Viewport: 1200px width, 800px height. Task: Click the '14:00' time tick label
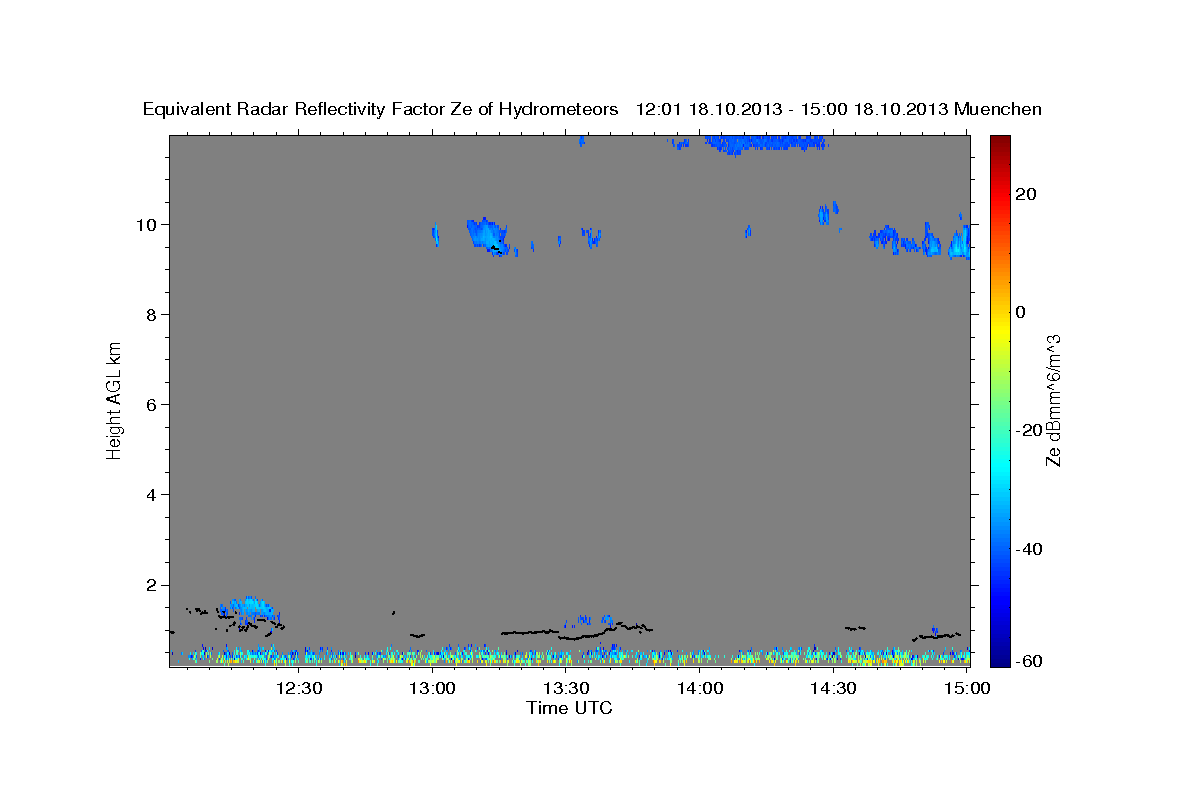[x=700, y=688]
